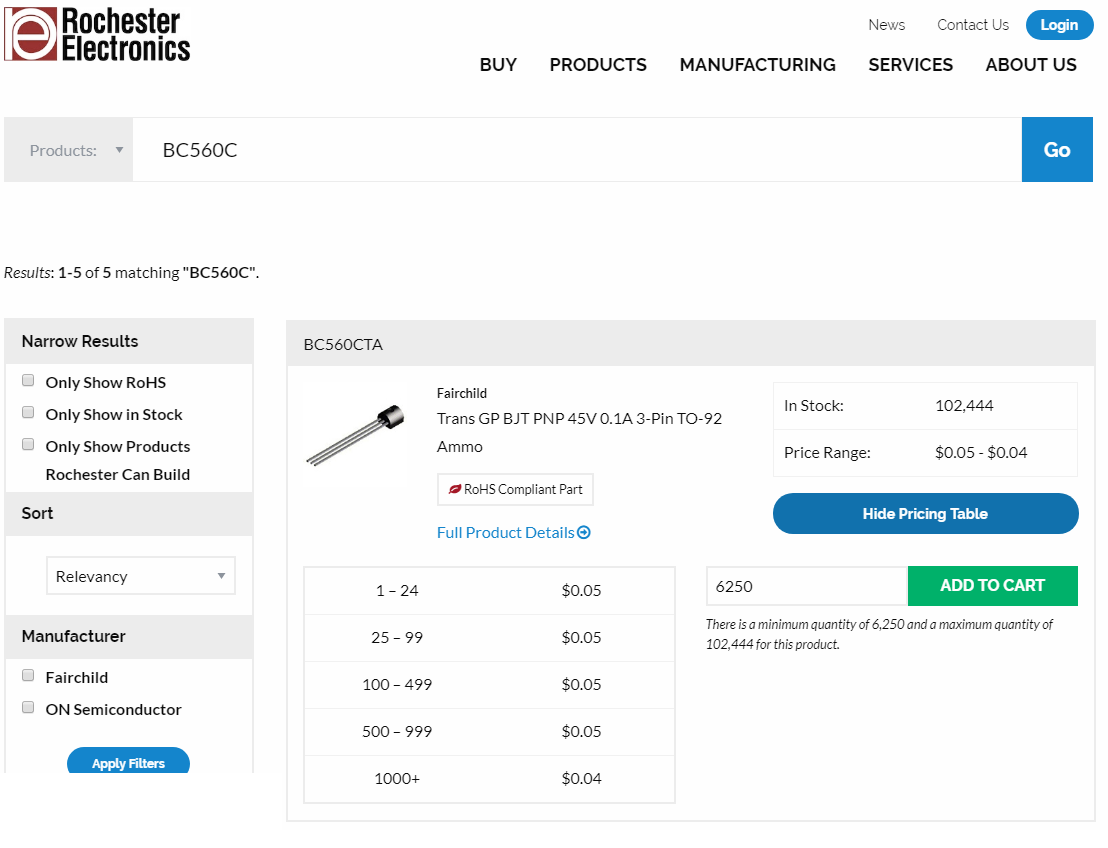
Task: Open Full Product Details link
Action: pos(505,533)
